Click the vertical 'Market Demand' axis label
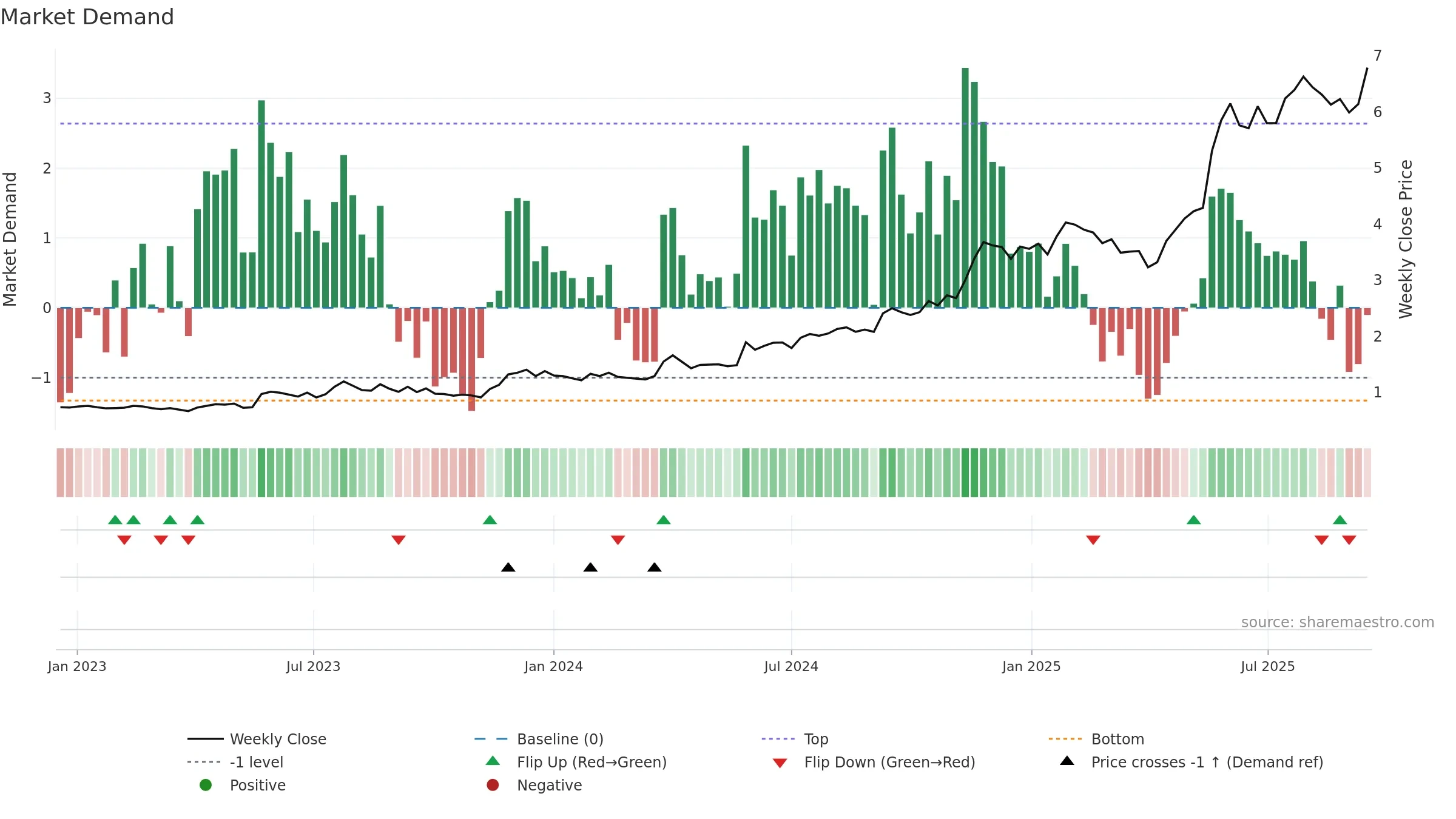Screen dimensions: 1456x819 click(10, 239)
